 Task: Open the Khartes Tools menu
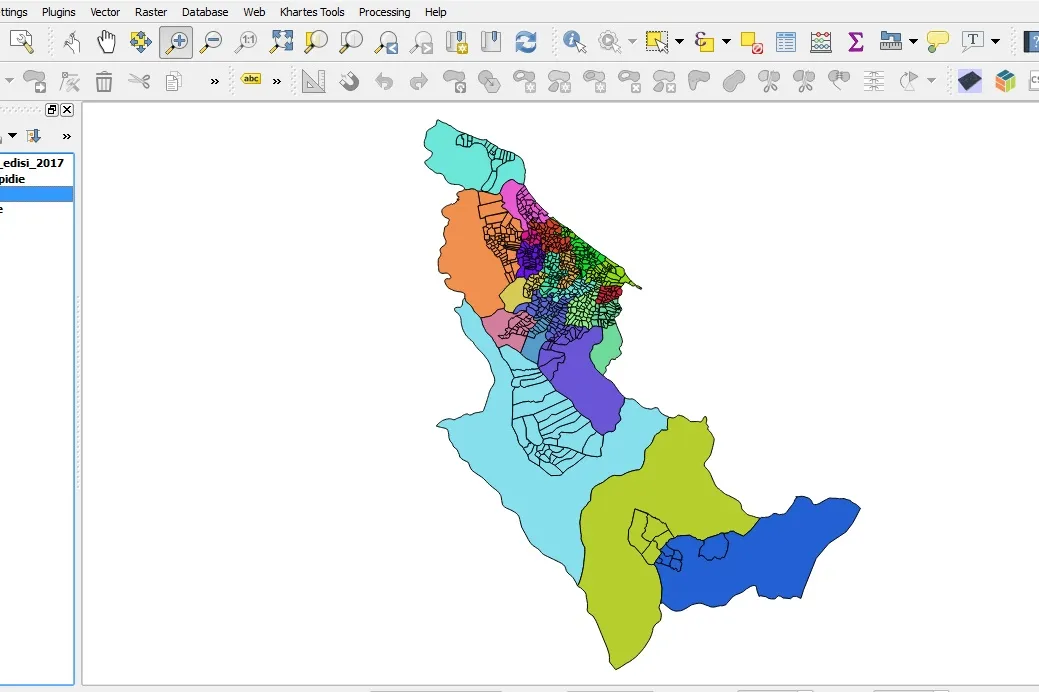[312, 12]
